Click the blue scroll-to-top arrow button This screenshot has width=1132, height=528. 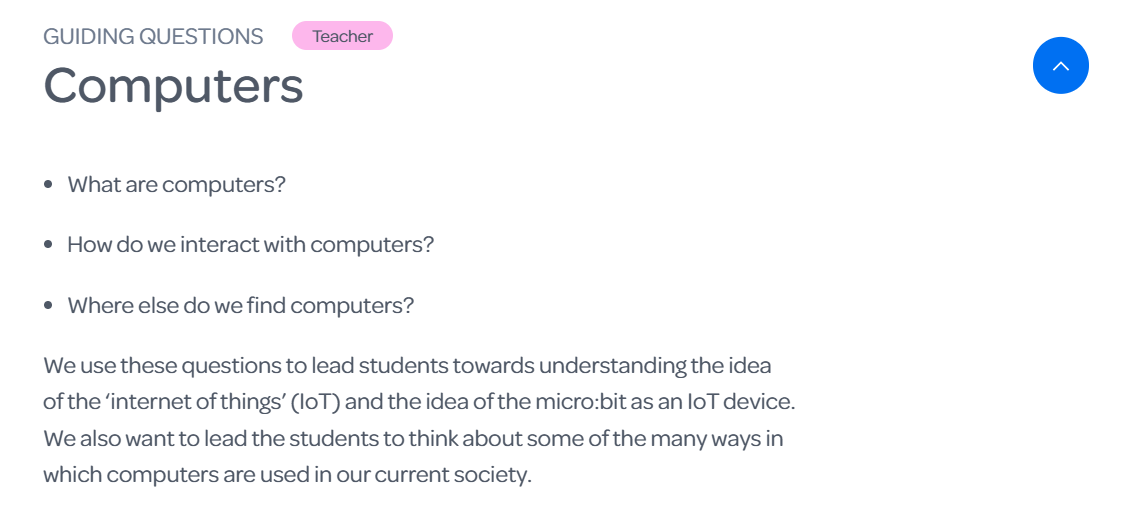click(x=1060, y=66)
